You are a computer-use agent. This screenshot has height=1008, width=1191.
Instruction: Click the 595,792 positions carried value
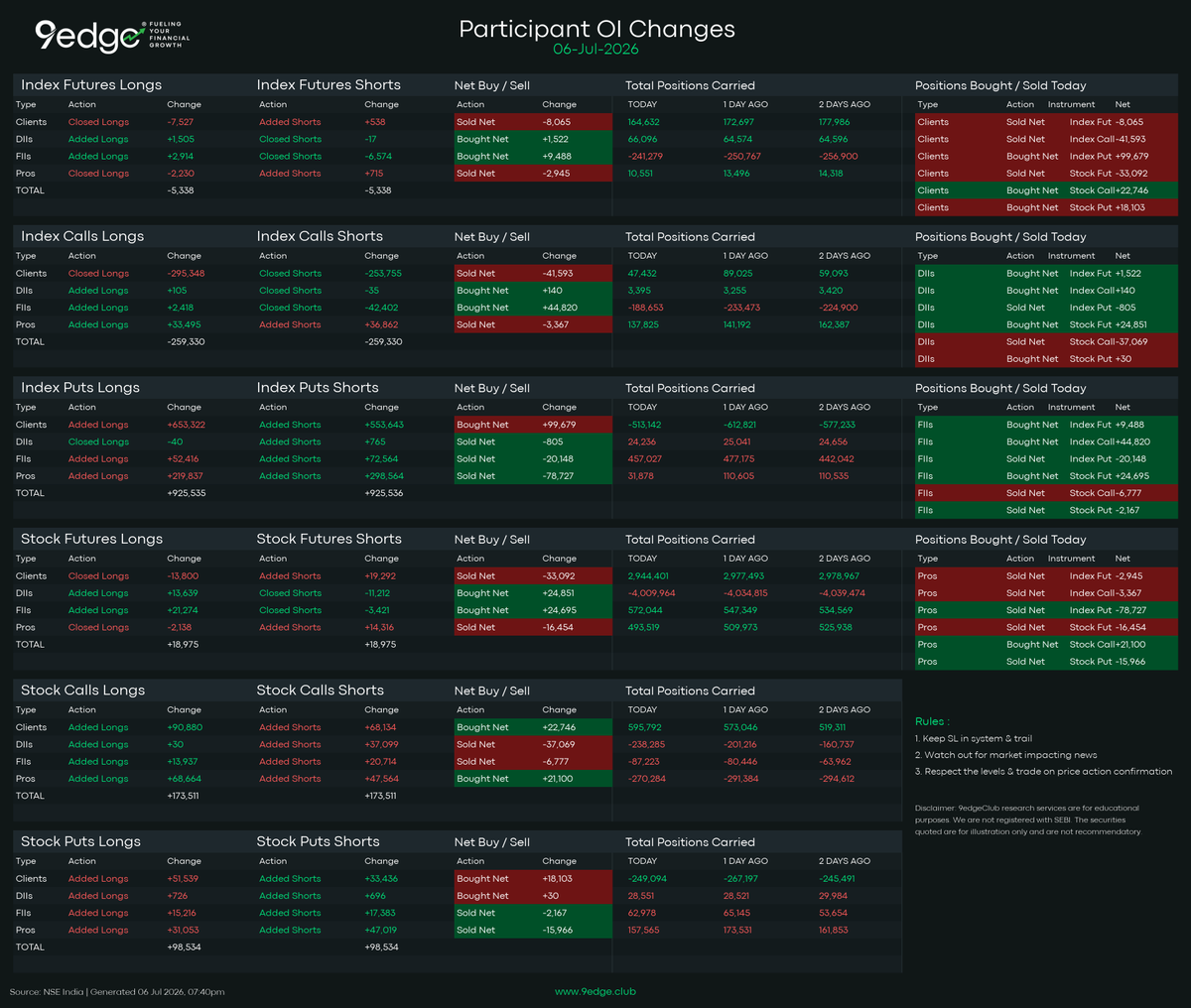(x=644, y=727)
